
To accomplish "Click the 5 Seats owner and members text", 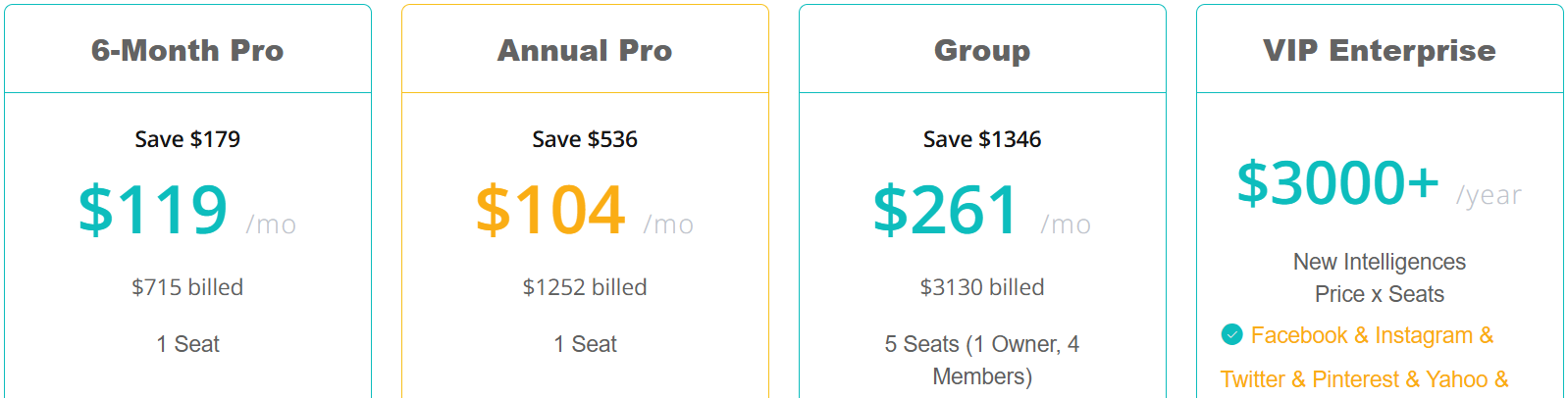I will (982, 360).
